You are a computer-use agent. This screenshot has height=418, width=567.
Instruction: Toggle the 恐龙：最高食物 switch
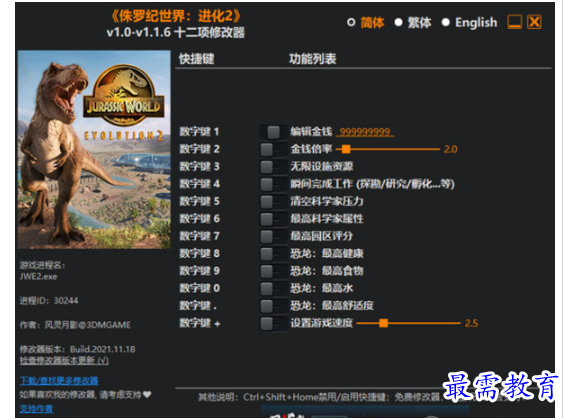point(273,271)
